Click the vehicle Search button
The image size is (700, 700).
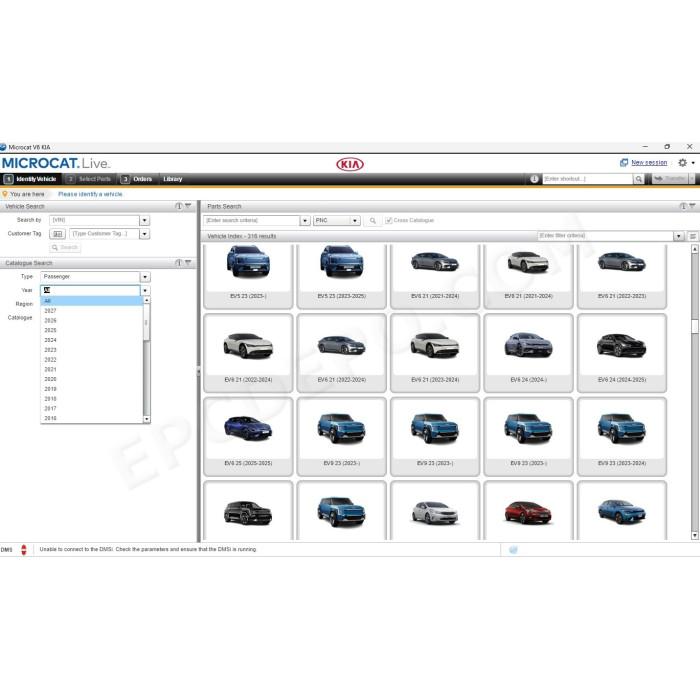(65, 247)
